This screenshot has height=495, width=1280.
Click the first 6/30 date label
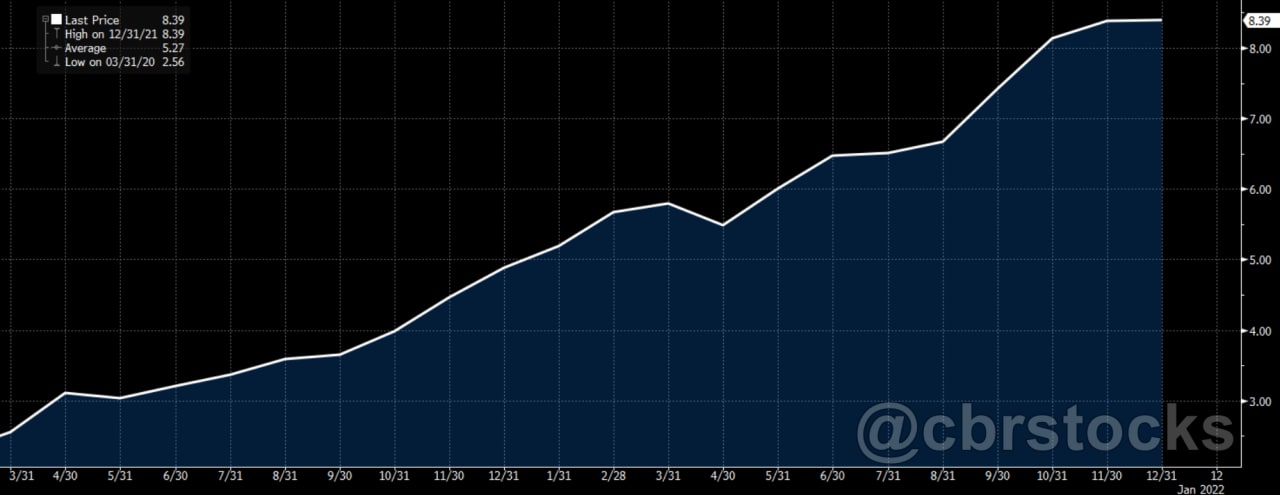click(175, 475)
